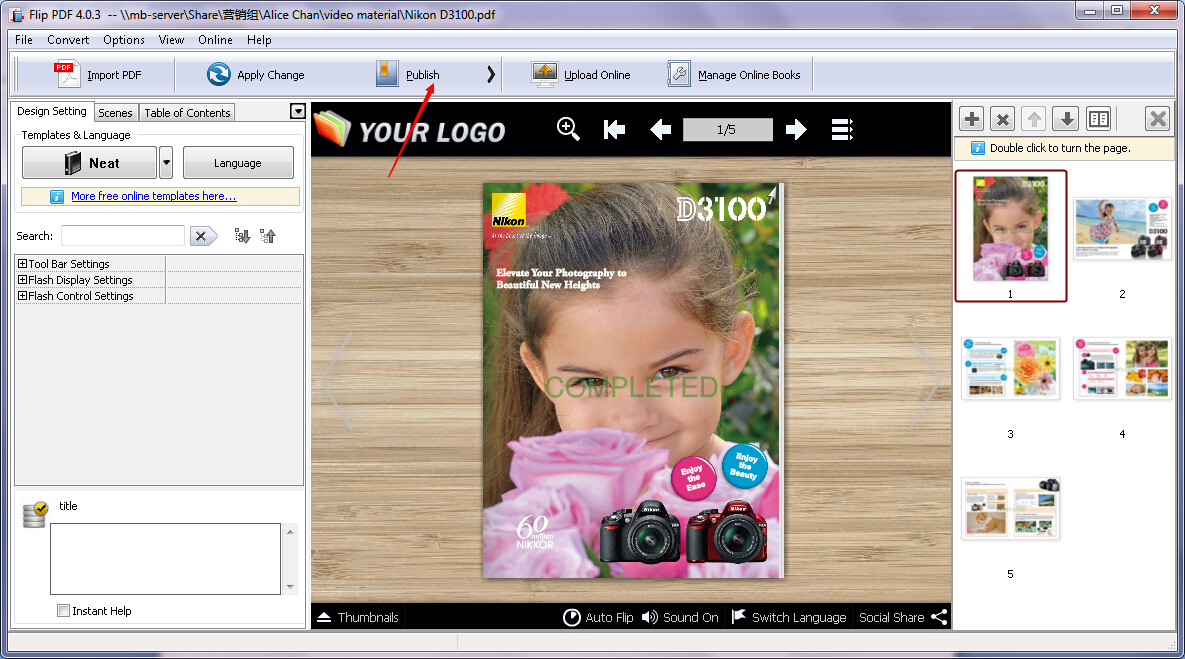Viewport: 1185px width, 659px height.
Task: Move the page down with the down arrow
Action: [x=1066, y=119]
